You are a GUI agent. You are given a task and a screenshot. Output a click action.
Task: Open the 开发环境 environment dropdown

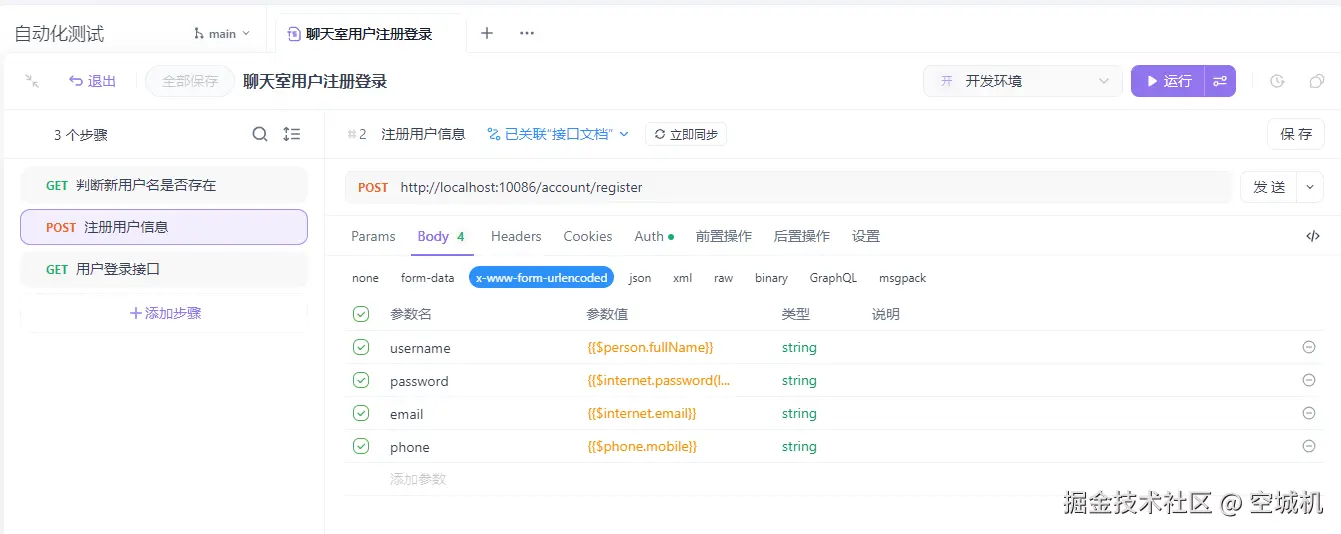pos(1022,81)
